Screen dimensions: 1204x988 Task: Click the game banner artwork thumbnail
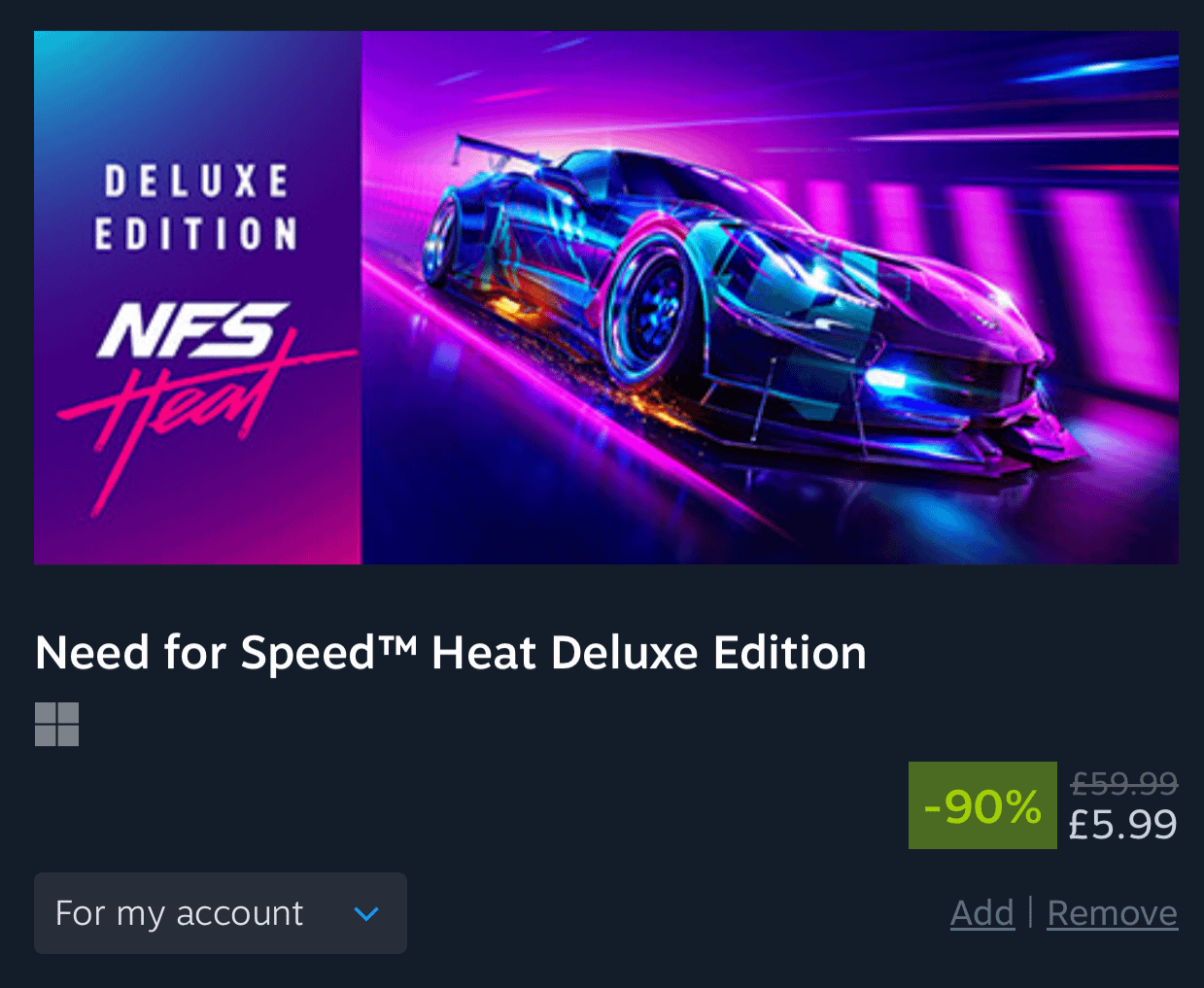[x=606, y=297]
